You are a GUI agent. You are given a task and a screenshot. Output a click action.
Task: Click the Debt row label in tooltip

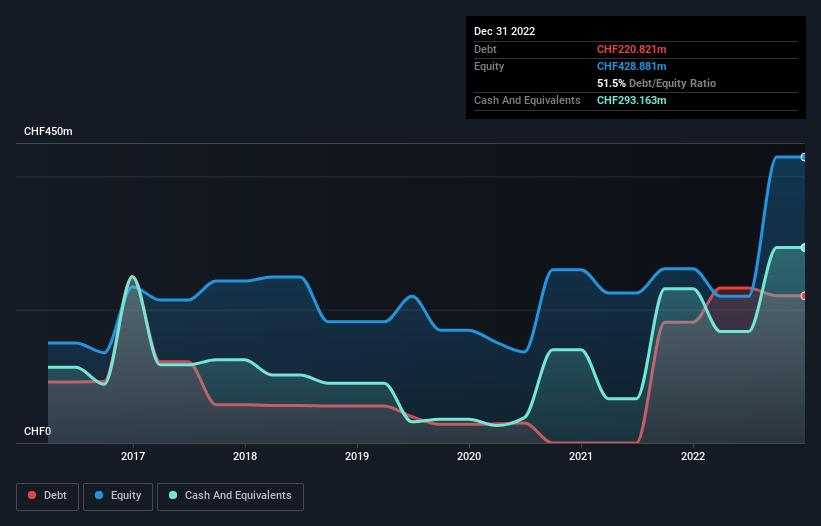(x=485, y=49)
